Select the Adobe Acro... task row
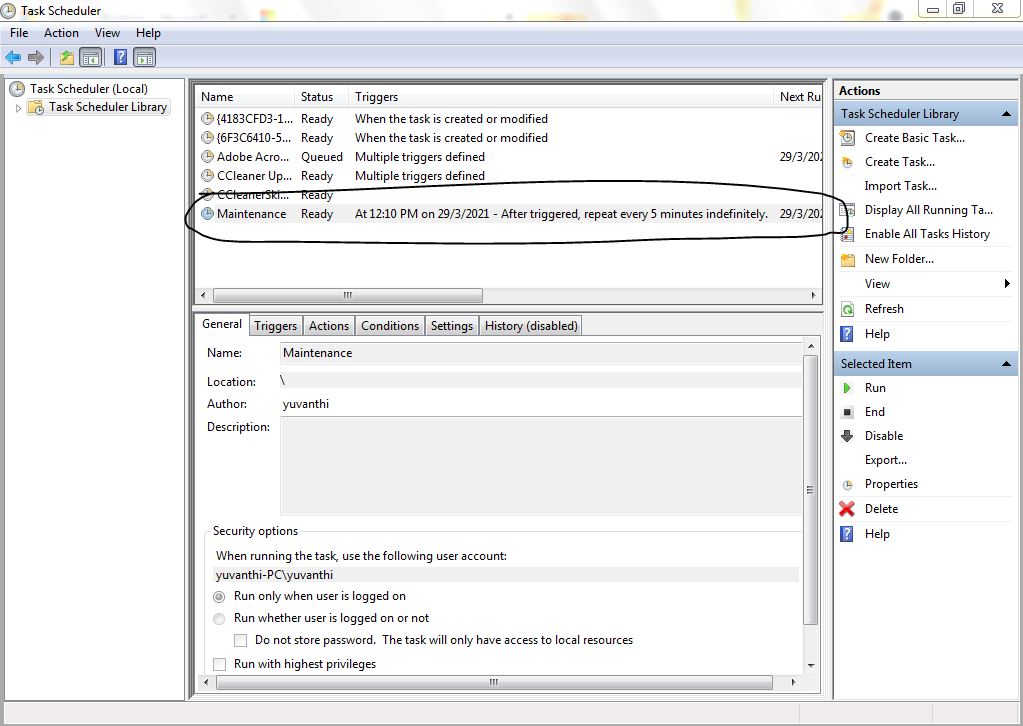1023x726 pixels. pyautogui.click(x=509, y=157)
